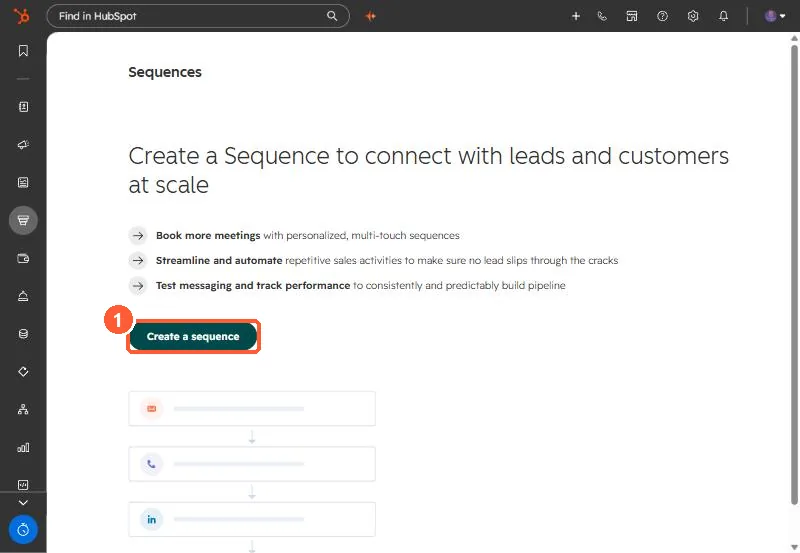Viewport: 800px width, 553px height.
Task: Click the 'Book more meetings' bullet text
Action: point(208,236)
